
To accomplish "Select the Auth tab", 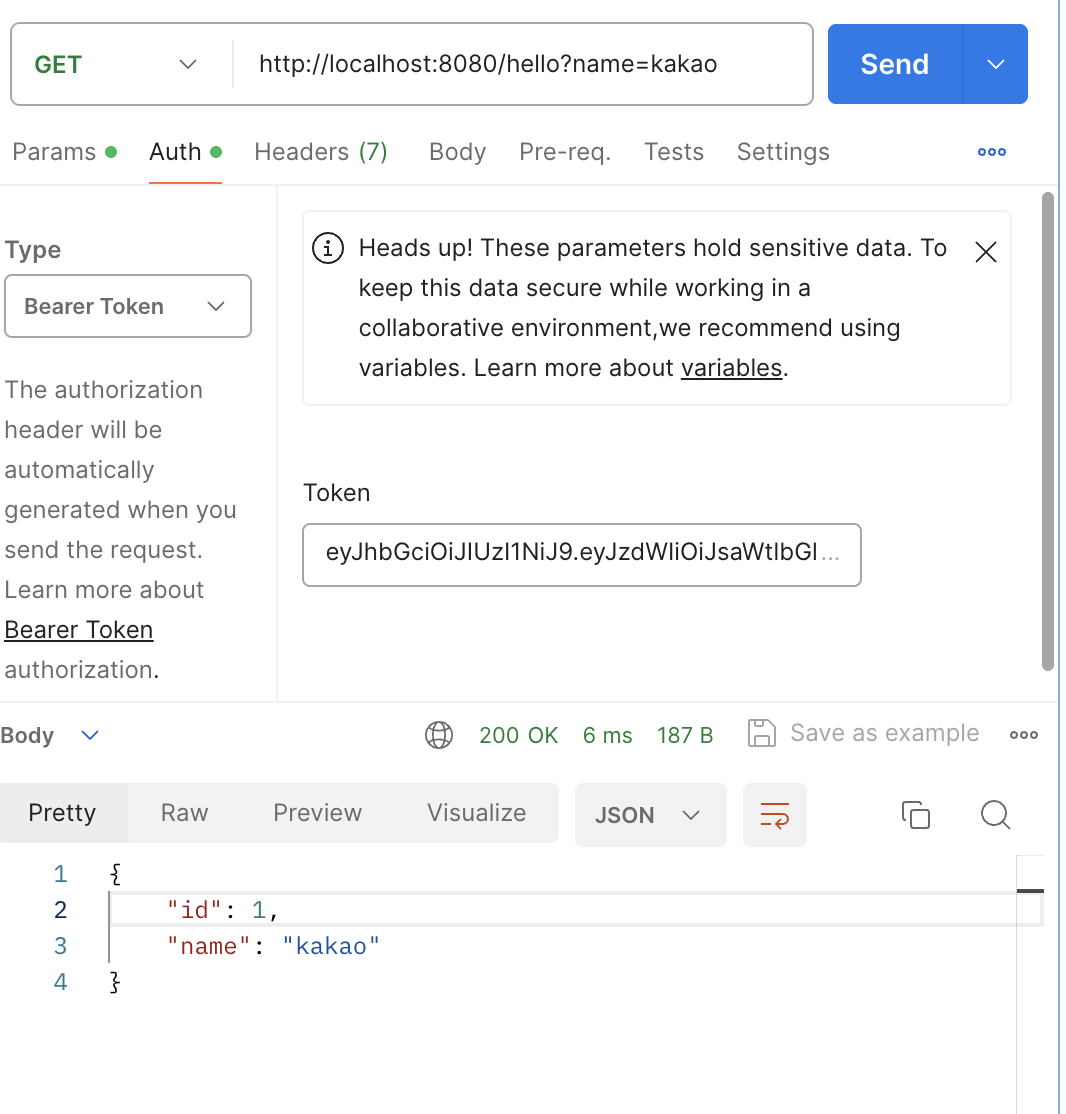I will pyautogui.click(x=185, y=152).
